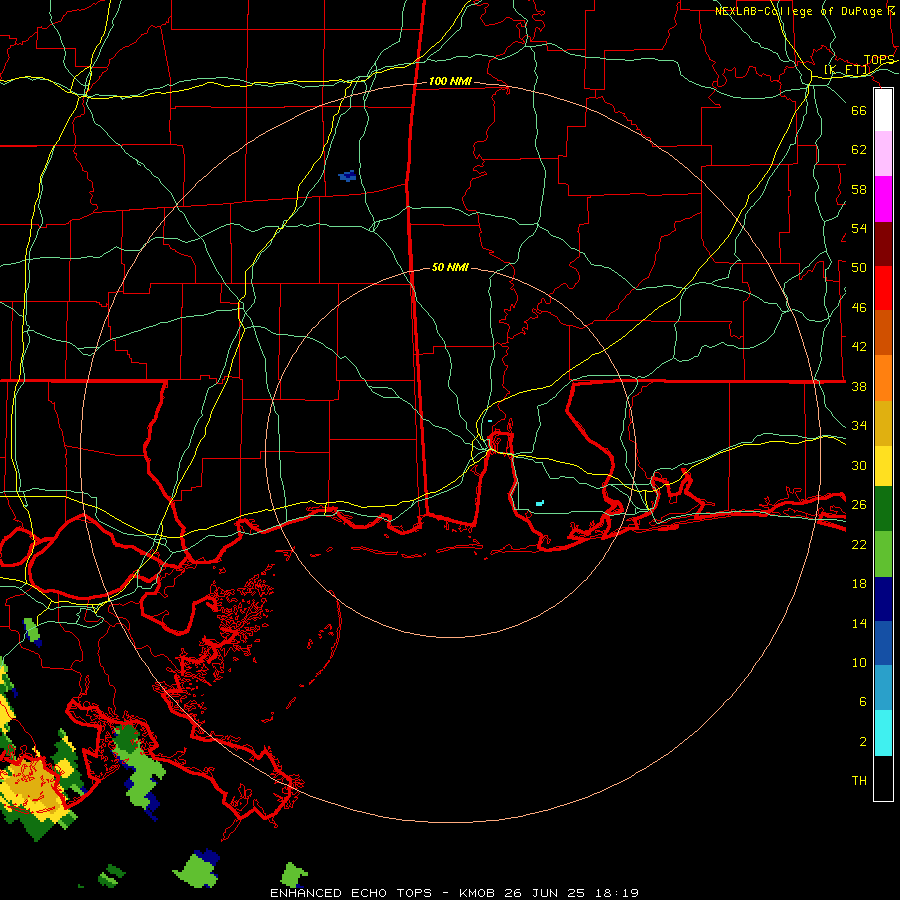
Task: Click the 26 JUN 25 date text
Action: point(545,893)
